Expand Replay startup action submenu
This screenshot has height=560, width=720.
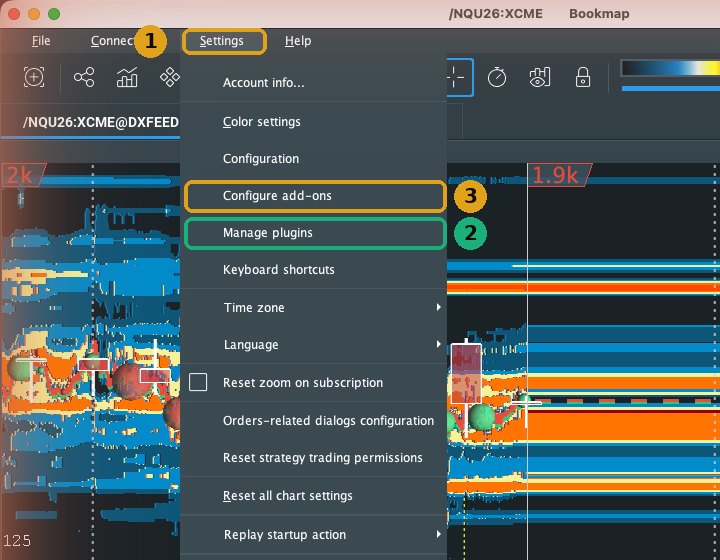click(314, 535)
